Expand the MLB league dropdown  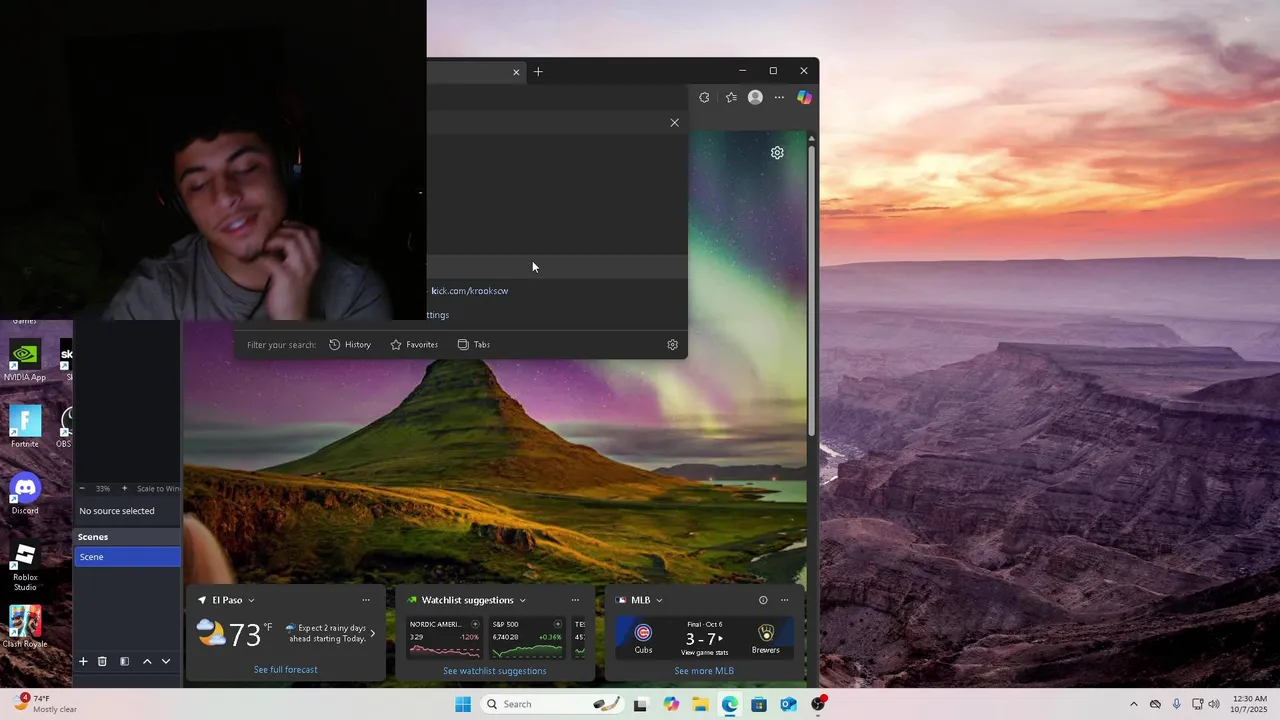click(659, 600)
